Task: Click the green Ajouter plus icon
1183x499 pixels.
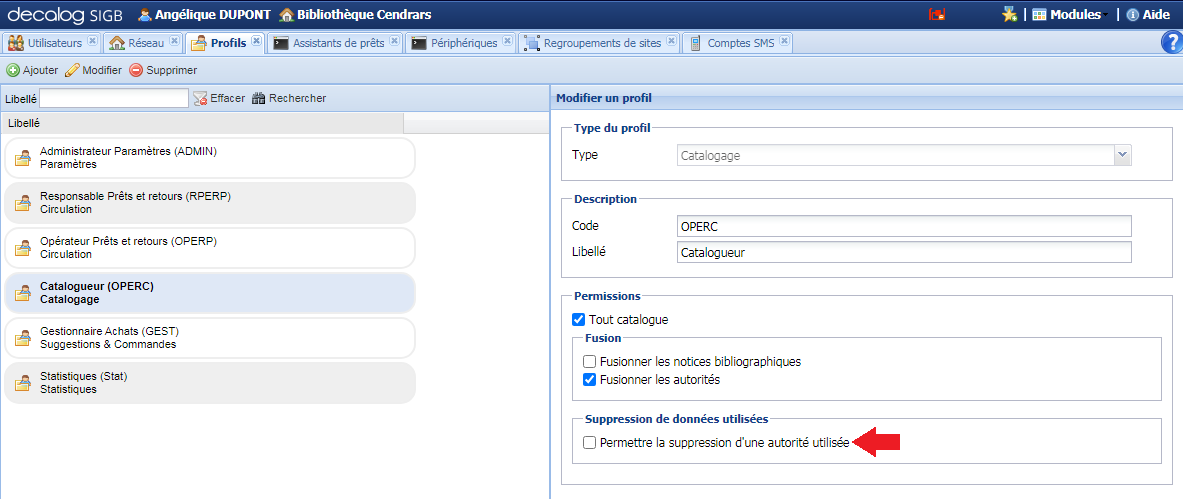Action: 13,71
